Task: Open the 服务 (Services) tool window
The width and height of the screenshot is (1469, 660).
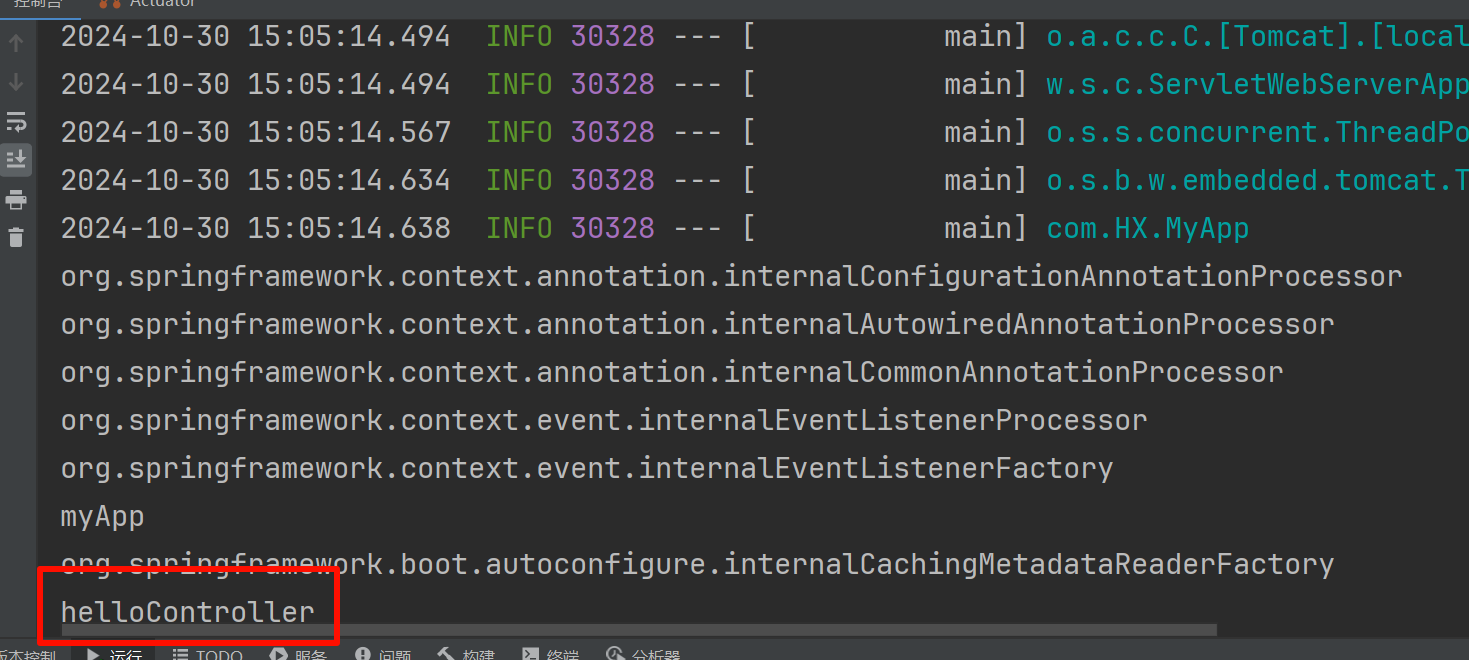Action: 299,655
